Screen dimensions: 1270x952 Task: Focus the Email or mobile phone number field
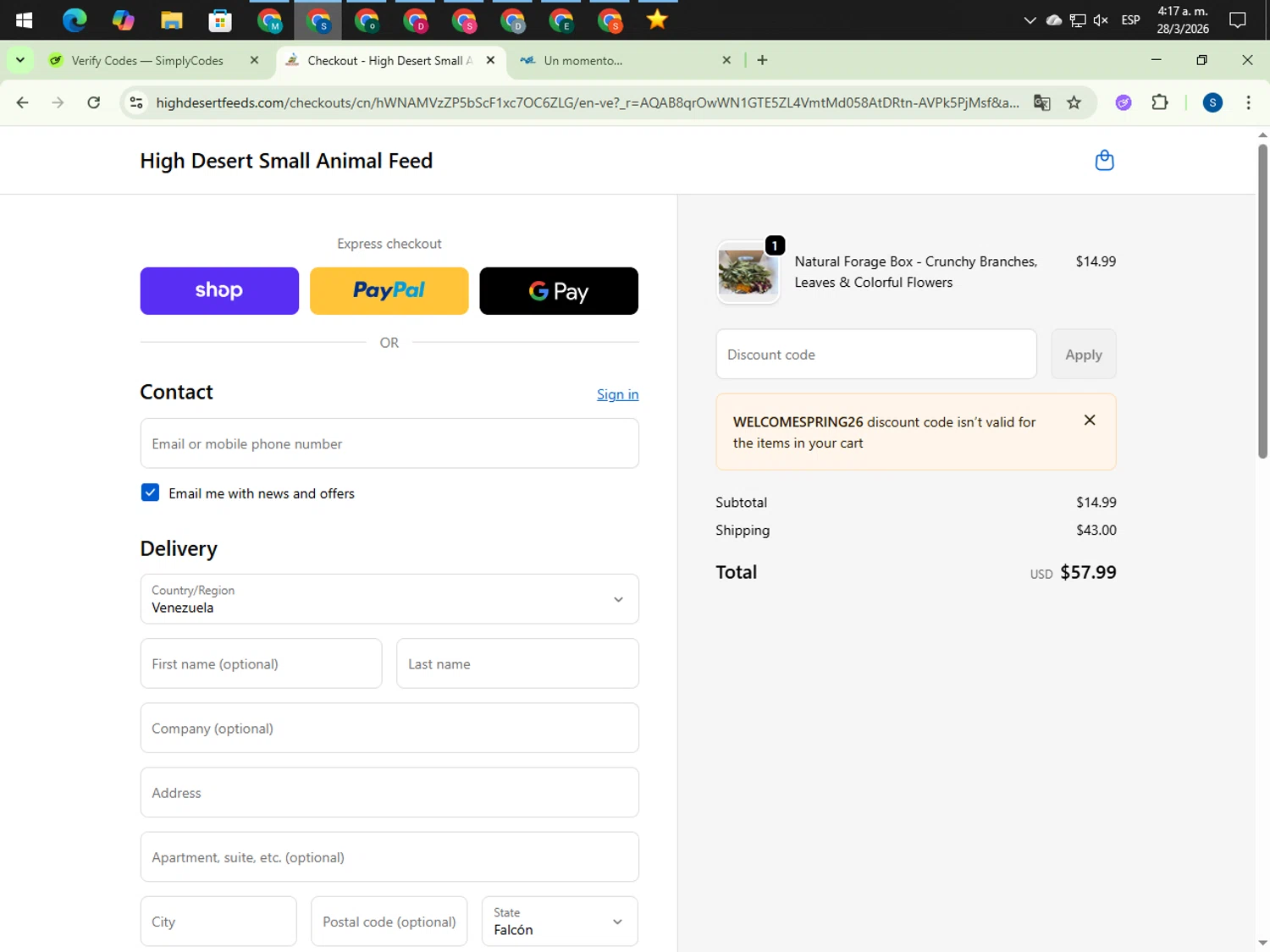point(389,443)
